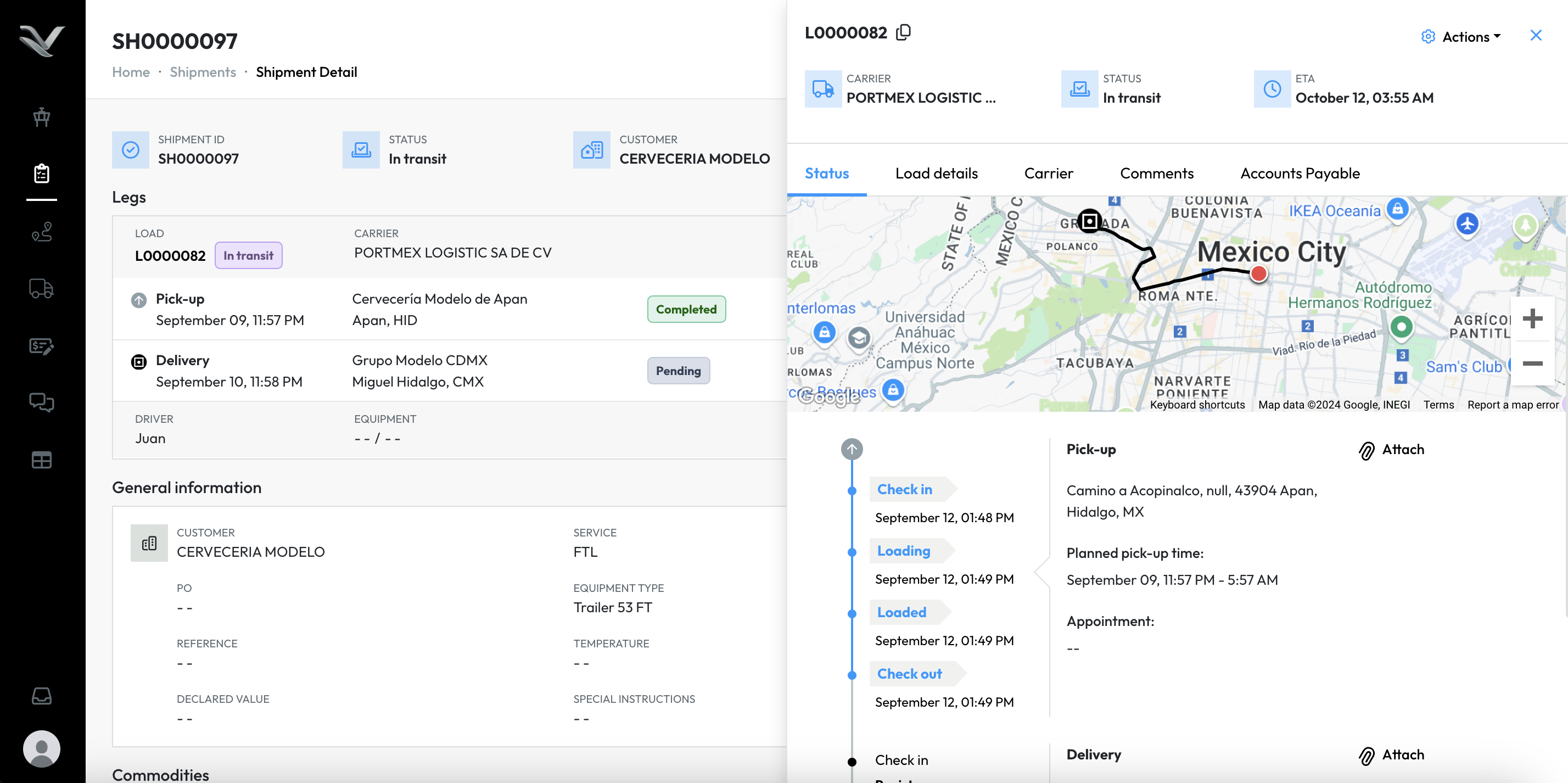Open the chat messages sidebar icon
The width and height of the screenshot is (1568, 783).
click(x=41, y=402)
